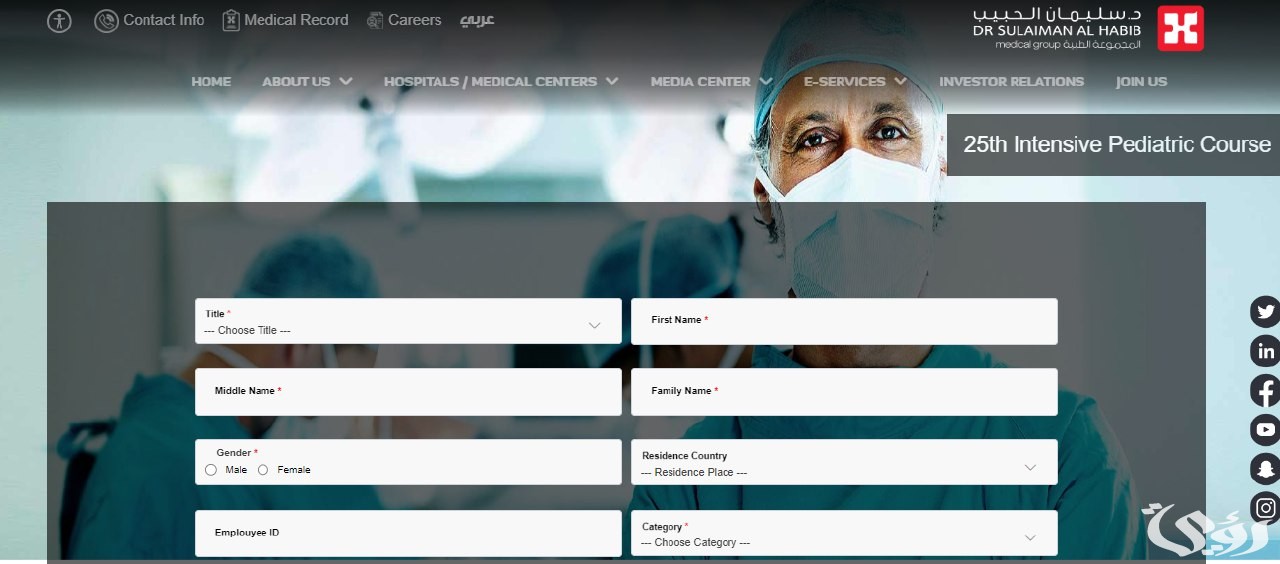Expand the E-Services menu chevron
The height and width of the screenshot is (564, 1280).
coord(900,81)
